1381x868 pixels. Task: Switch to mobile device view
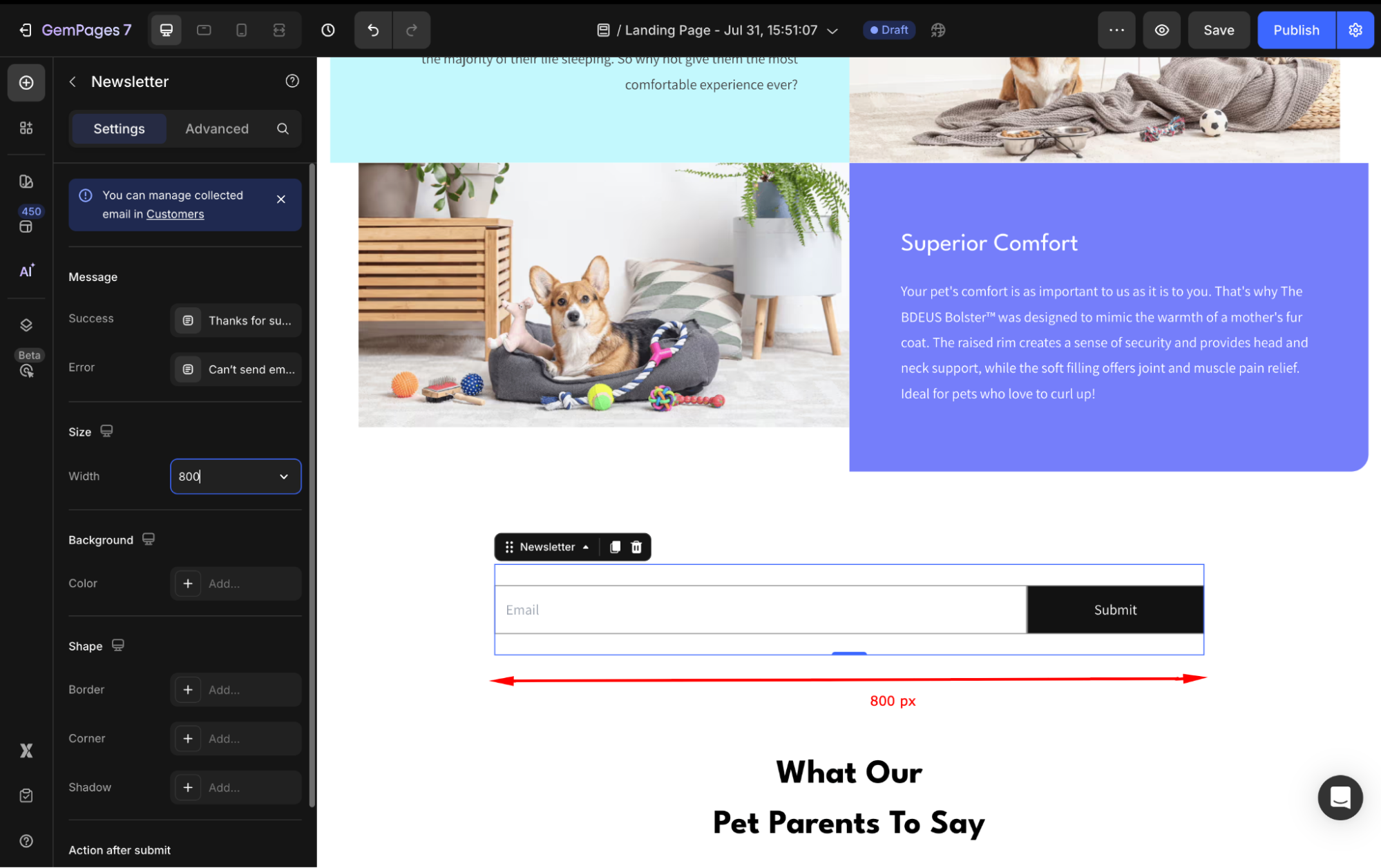pyautogui.click(x=241, y=30)
